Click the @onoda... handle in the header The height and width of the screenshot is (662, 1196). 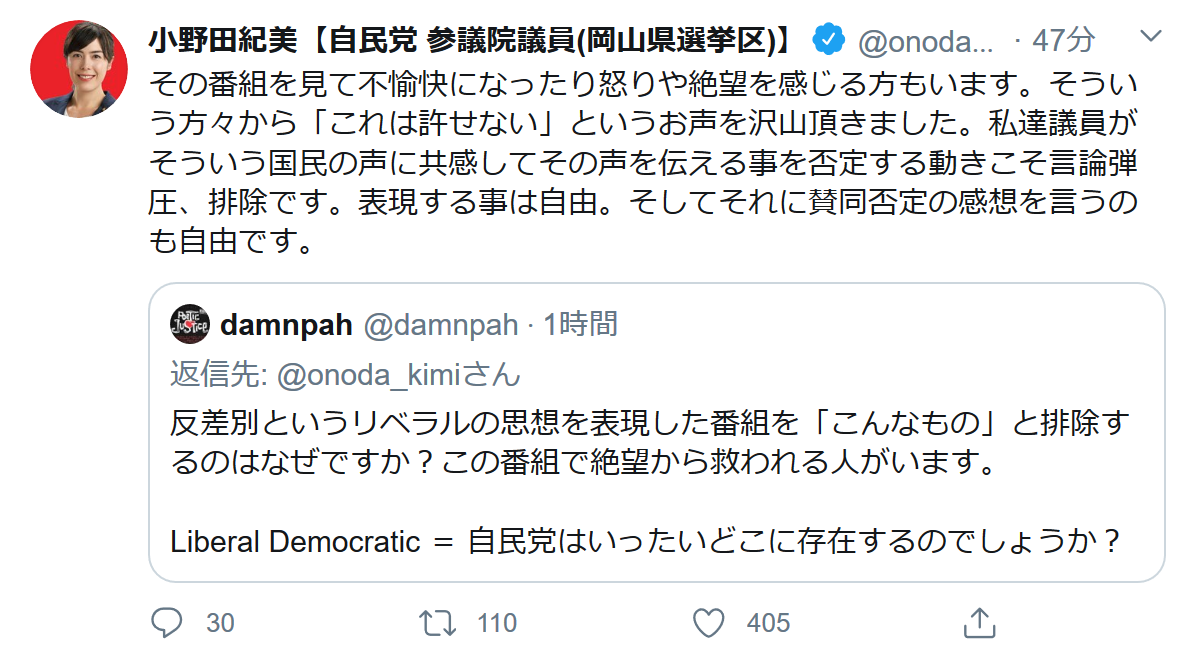point(925,40)
